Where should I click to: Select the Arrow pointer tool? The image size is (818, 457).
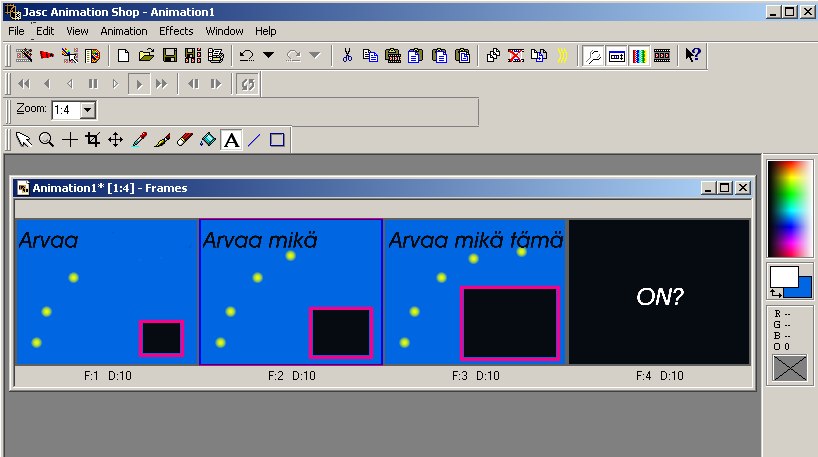(23, 140)
